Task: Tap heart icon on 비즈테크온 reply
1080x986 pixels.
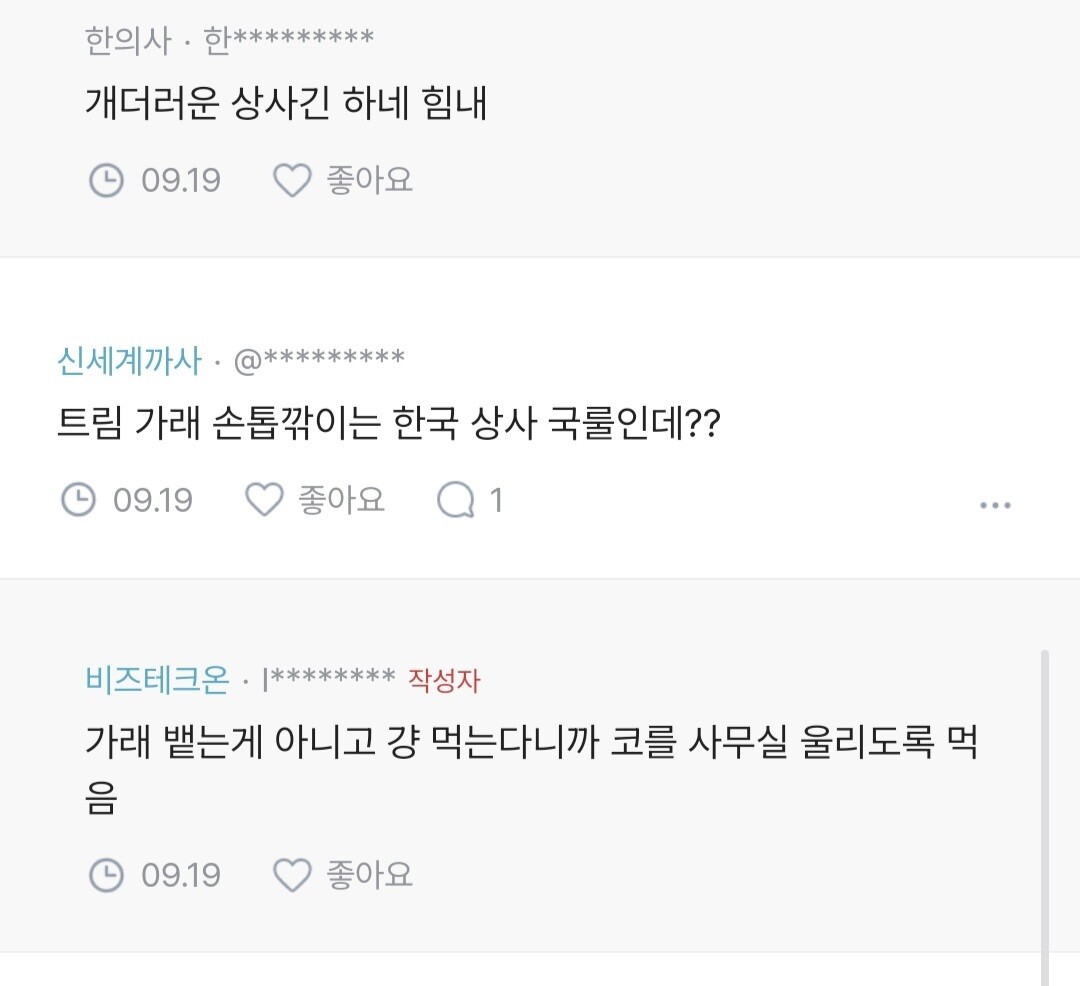Action: coord(292,876)
